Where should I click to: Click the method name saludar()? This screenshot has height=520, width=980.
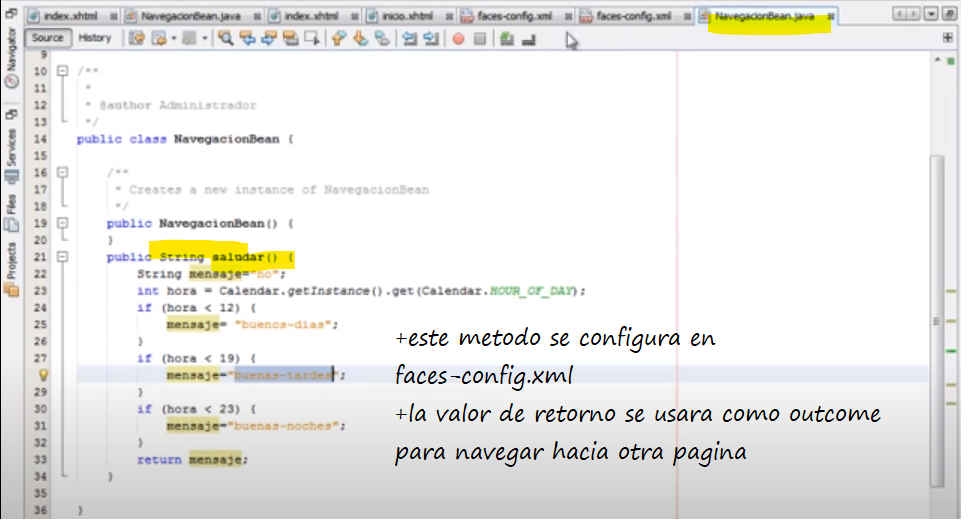[244, 257]
